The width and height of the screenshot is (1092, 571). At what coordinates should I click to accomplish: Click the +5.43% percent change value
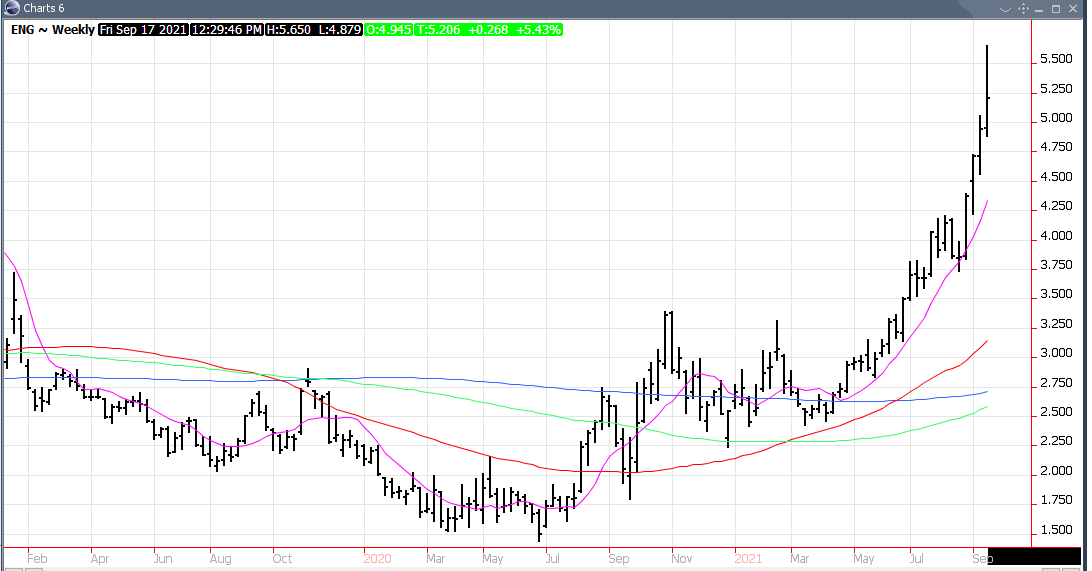(538, 30)
